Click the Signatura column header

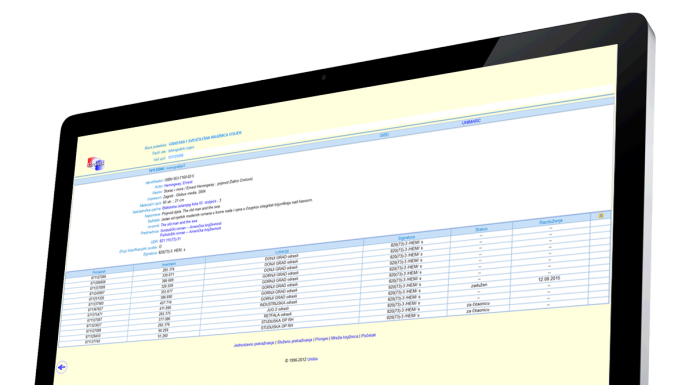coord(407,238)
